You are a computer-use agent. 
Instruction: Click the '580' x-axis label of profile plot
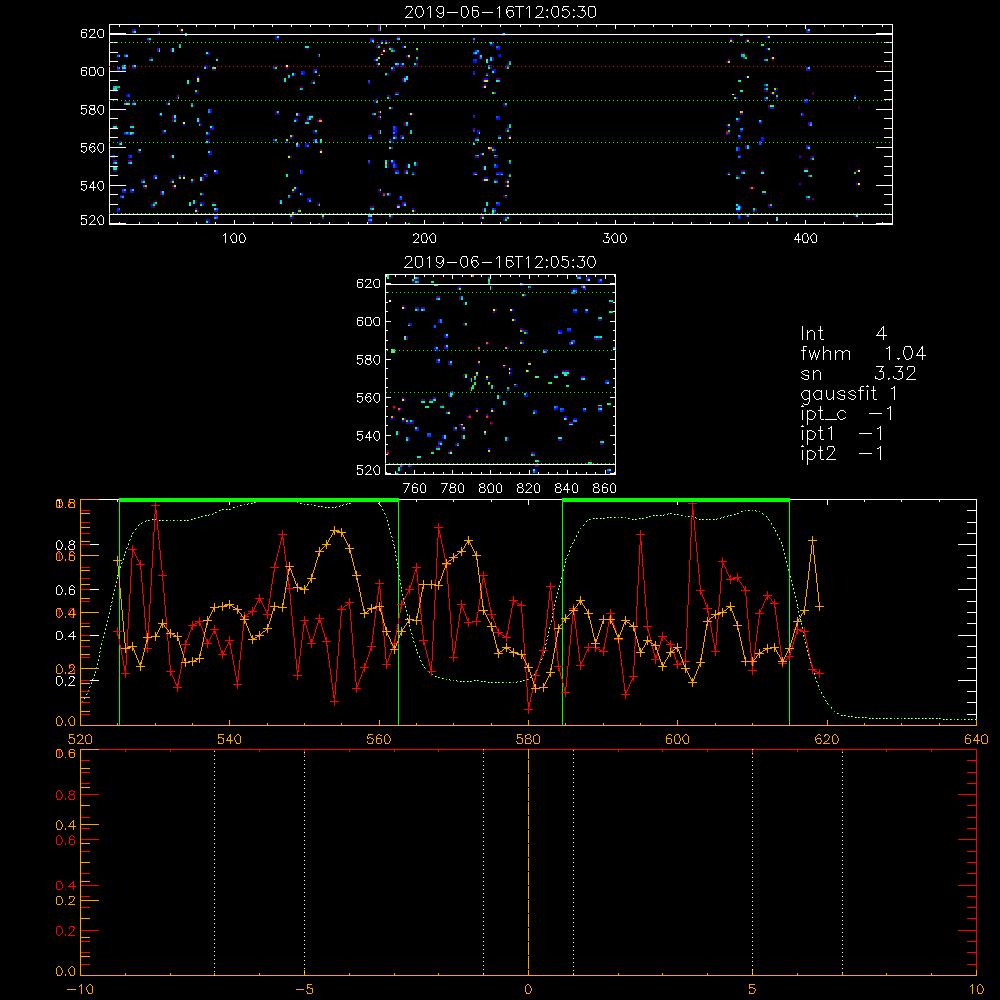coord(528,740)
